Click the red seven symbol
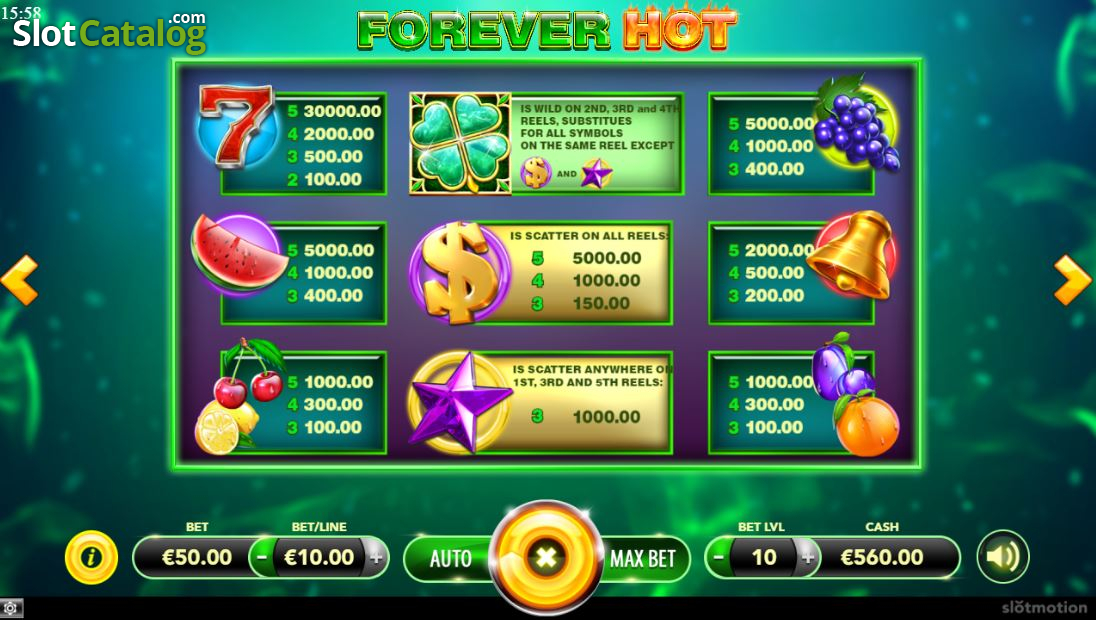The image size is (1096, 620). (236, 126)
